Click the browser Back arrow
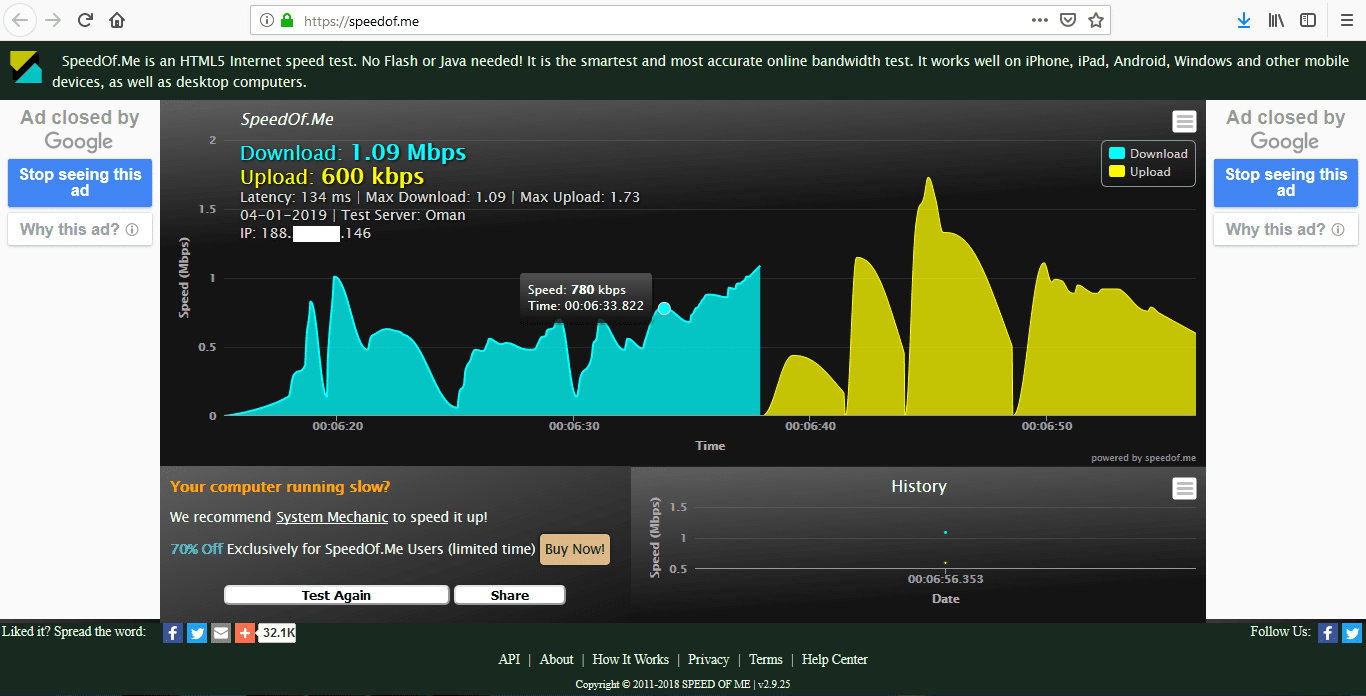 tap(21, 20)
